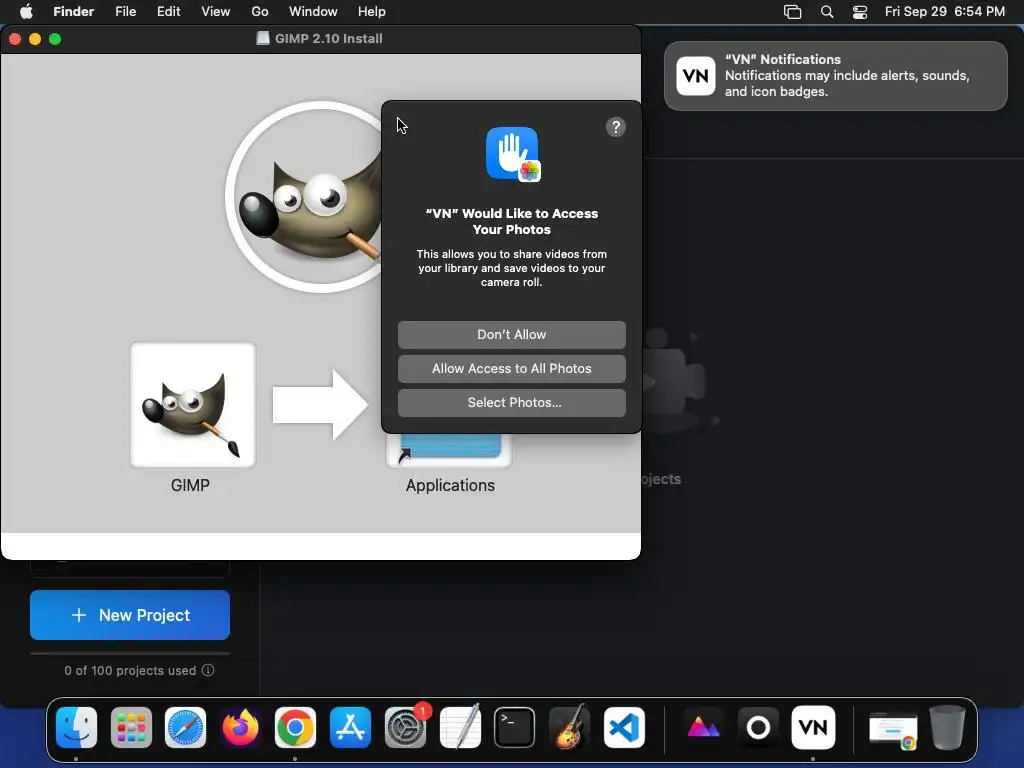The width and height of the screenshot is (1024, 768).
Task: Open Finder from the Dock
Action: [x=76, y=728]
